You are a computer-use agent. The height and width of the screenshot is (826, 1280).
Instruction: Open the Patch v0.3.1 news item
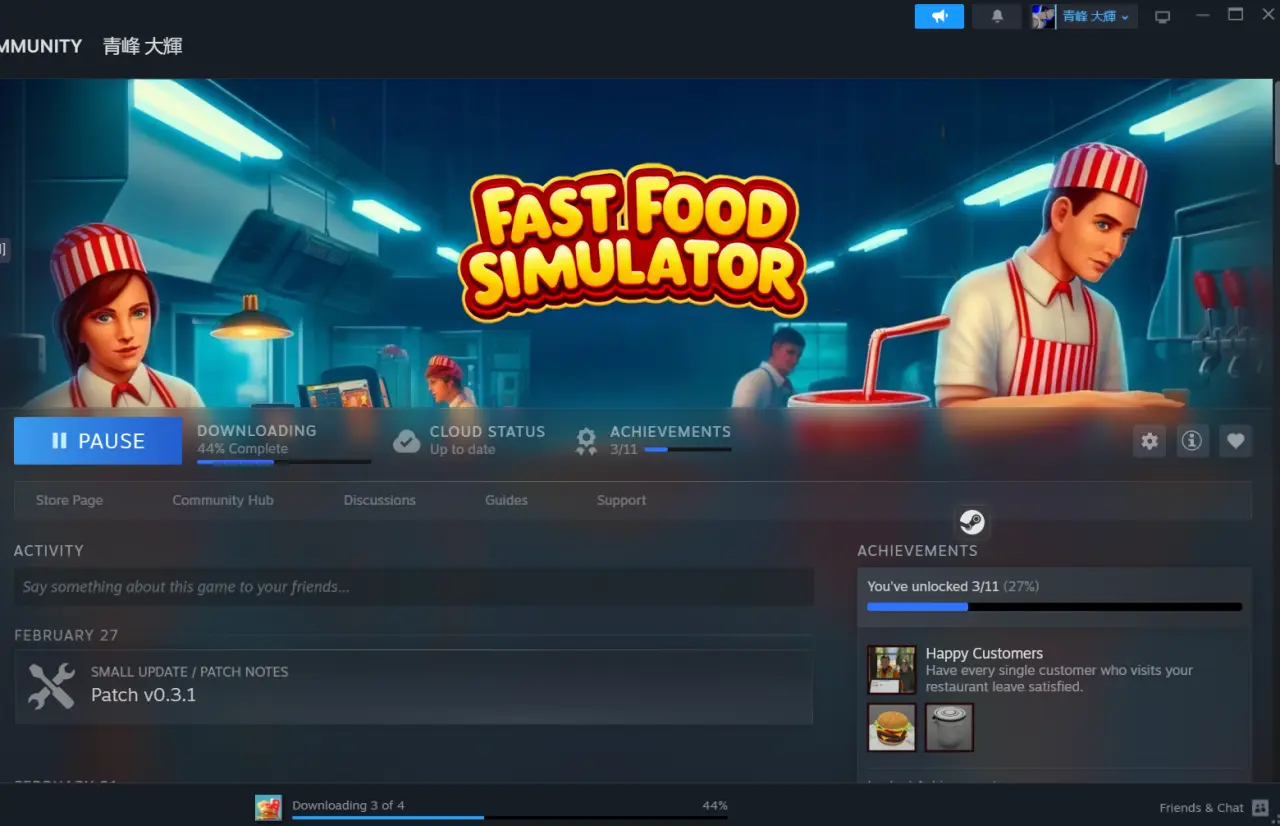[x=413, y=687]
